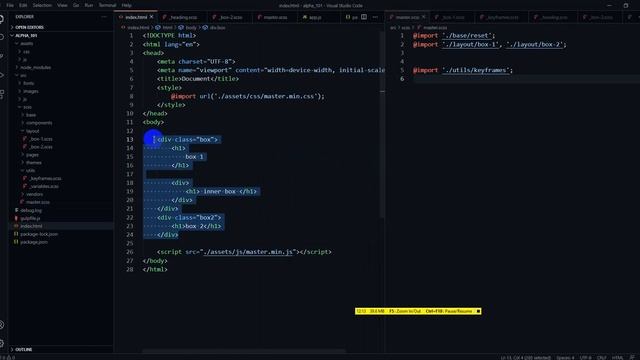Open the Terminal menu

(107, 5)
